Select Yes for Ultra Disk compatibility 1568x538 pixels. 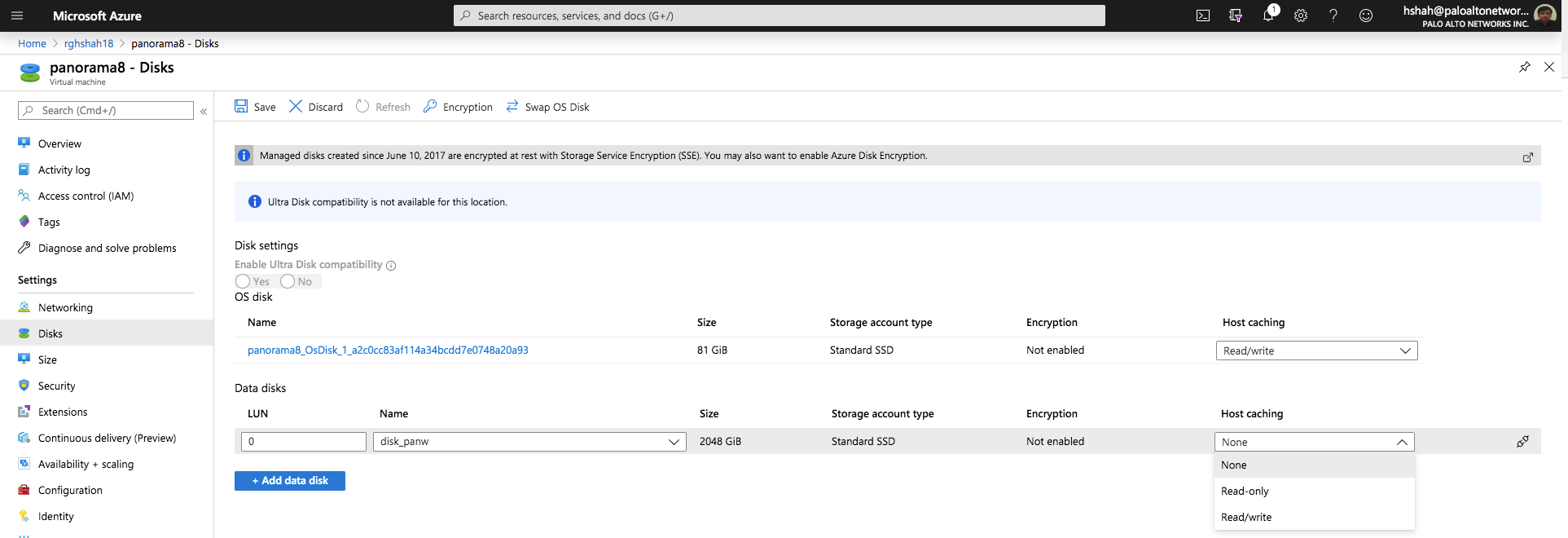243,281
